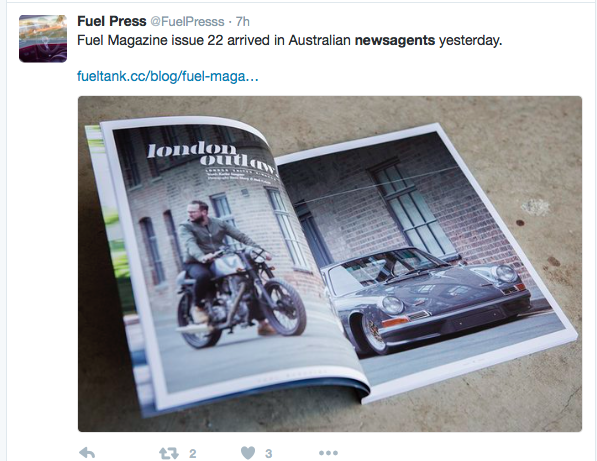Follow the fueltank.cc blog link
The width and height of the screenshot is (597, 461).
coord(168,76)
